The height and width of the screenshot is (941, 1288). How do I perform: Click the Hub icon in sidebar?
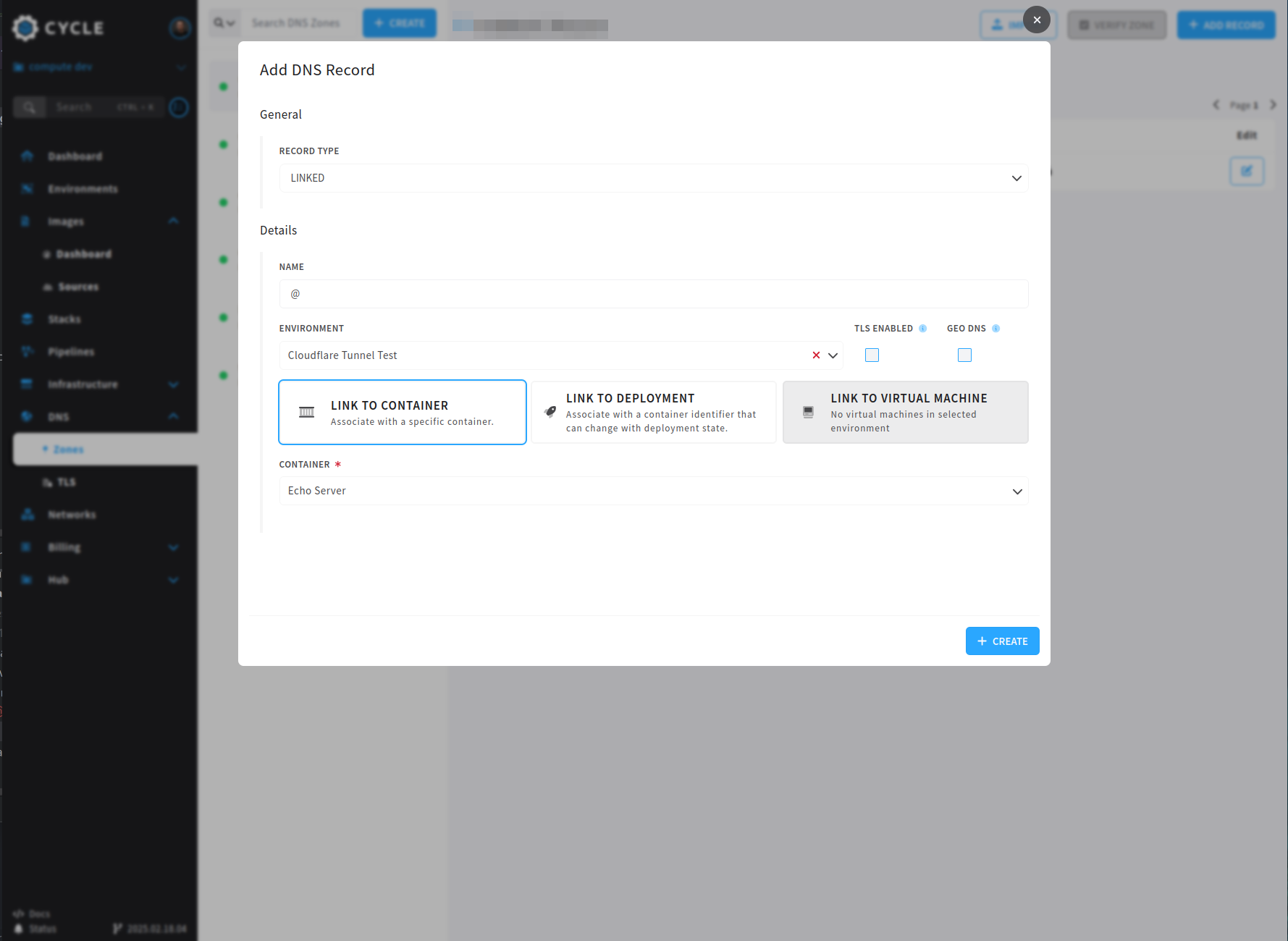(x=28, y=580)
